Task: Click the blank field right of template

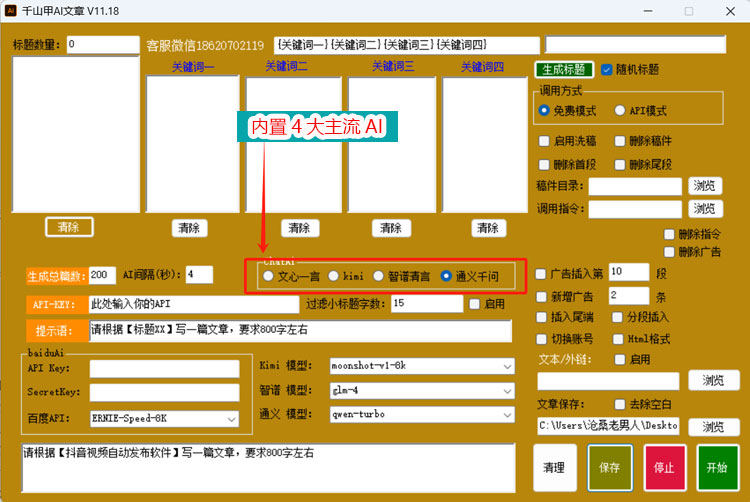Action: pos(635,45)
